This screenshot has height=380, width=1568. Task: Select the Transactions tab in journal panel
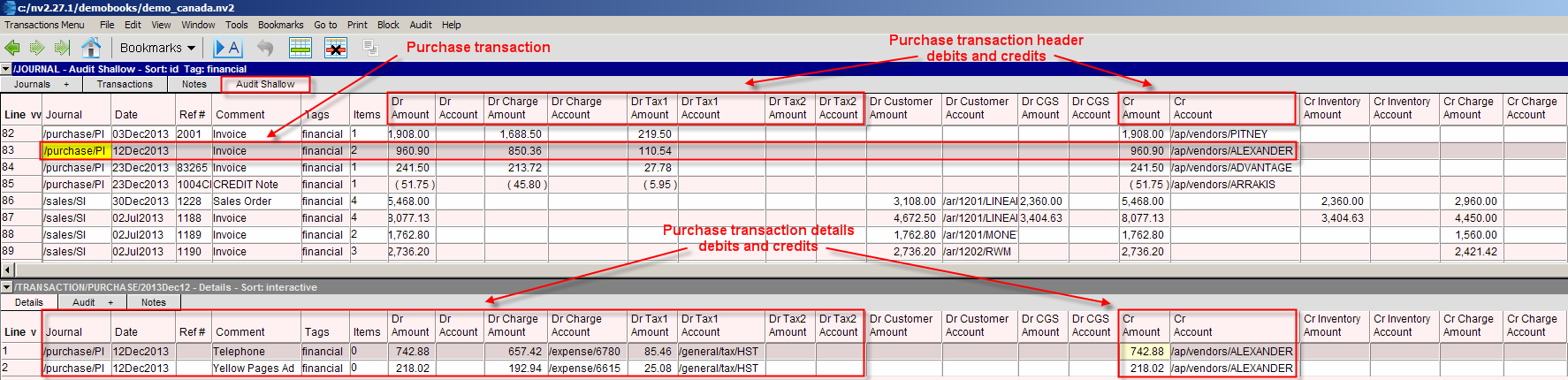pos(125,84)
